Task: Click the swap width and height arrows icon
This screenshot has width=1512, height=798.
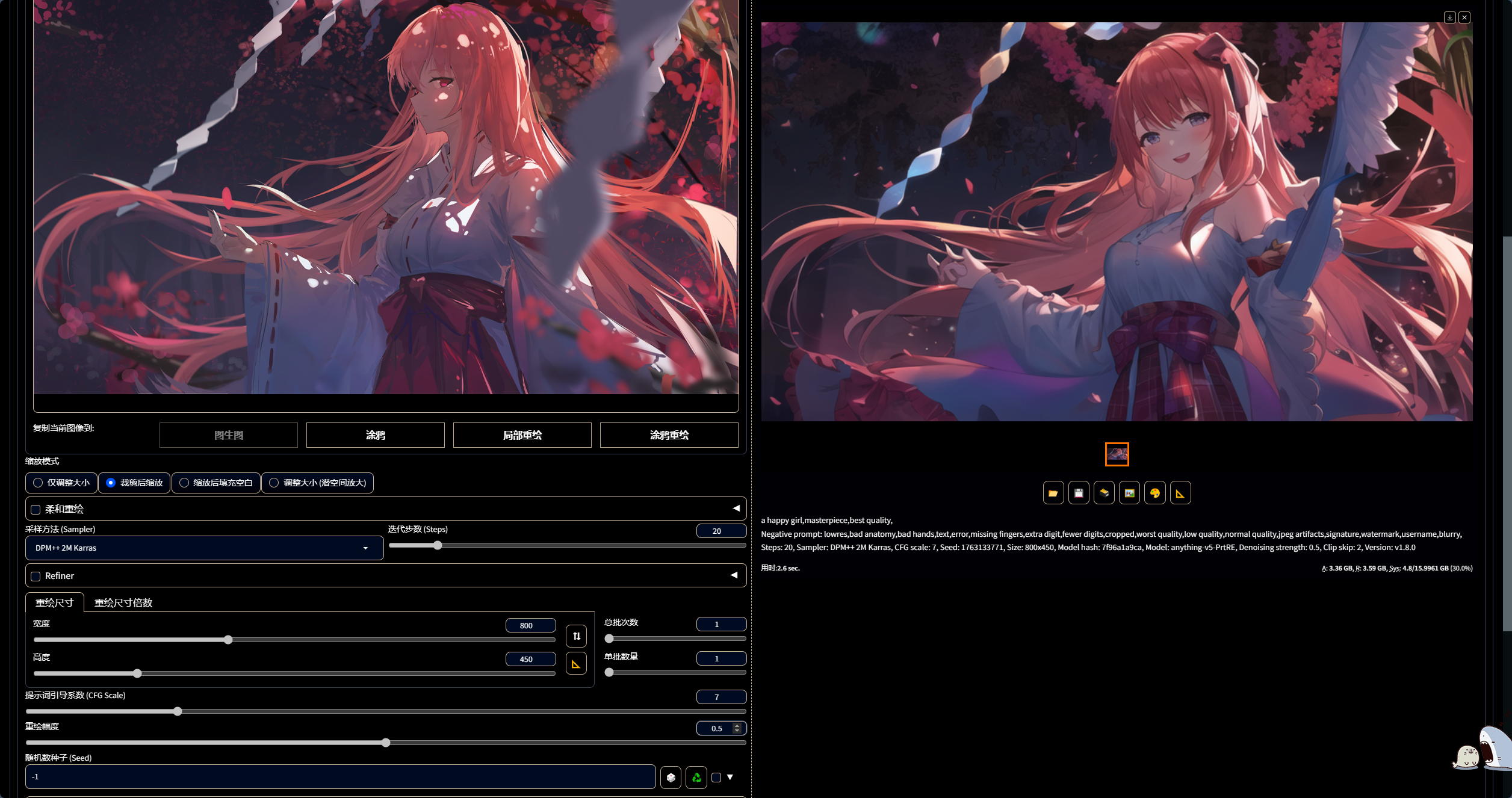Action: point(576,636)
